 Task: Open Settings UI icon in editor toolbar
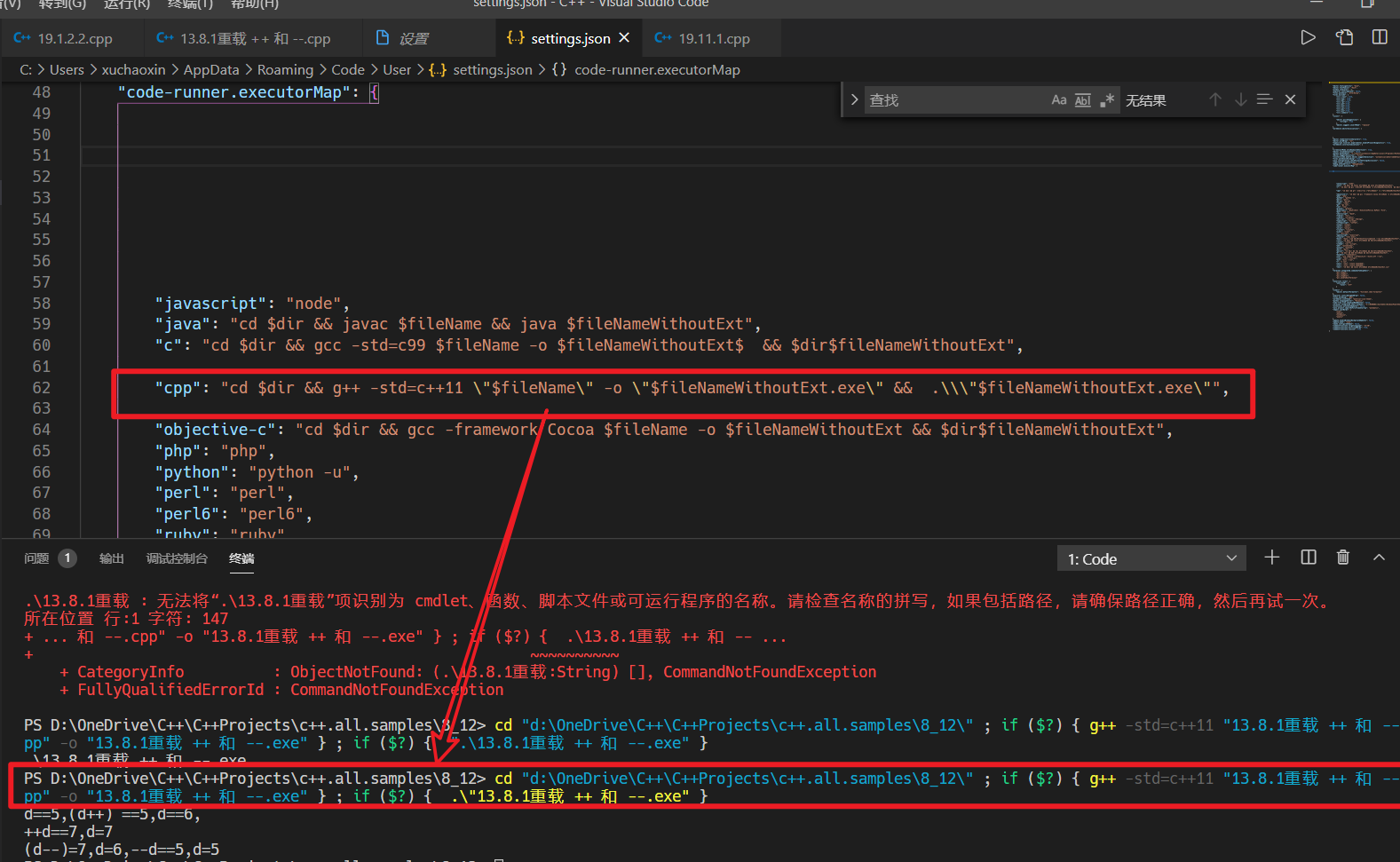pyautogui.click(x=1344, y=37)
